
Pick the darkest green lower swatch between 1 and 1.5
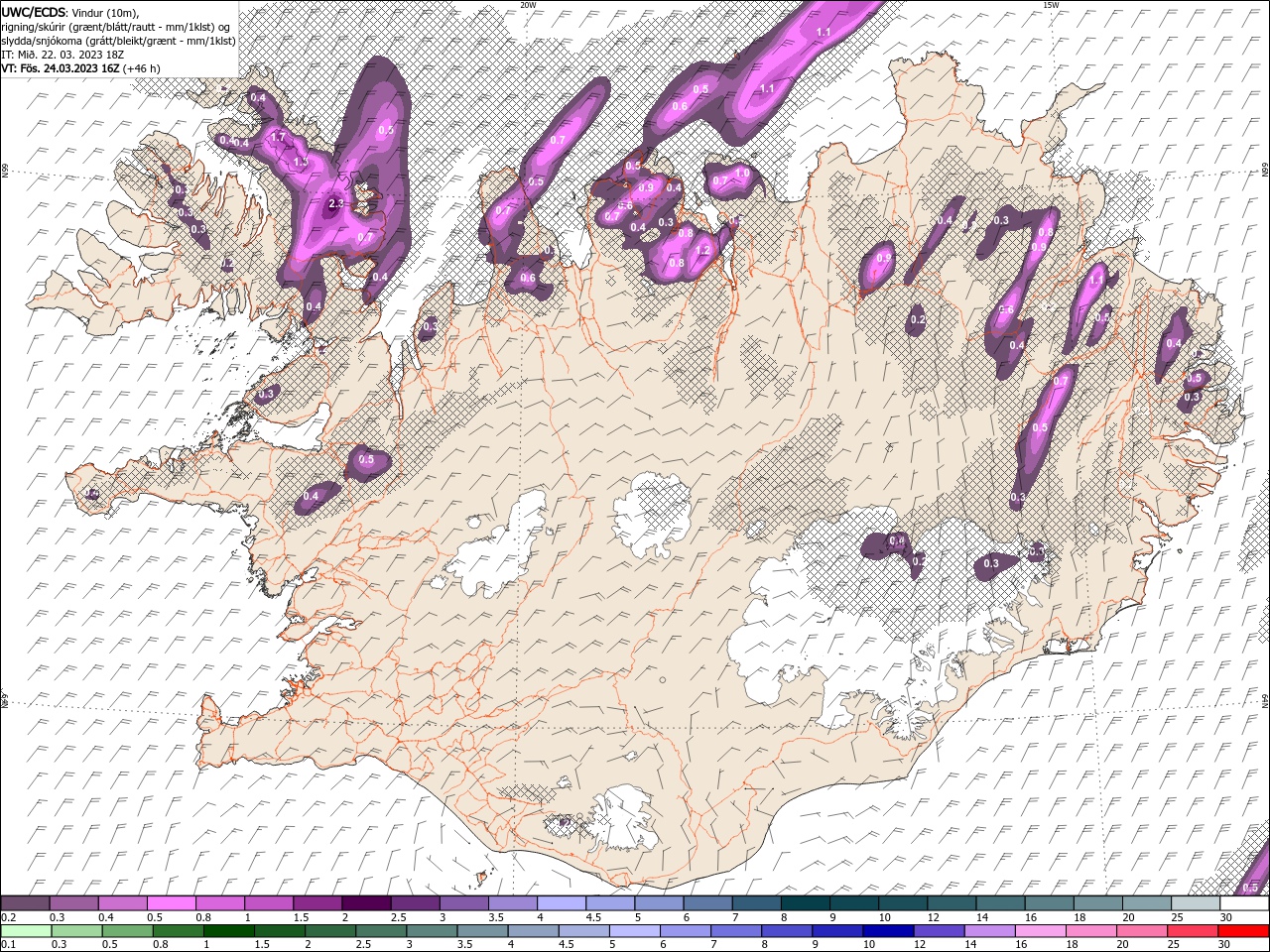[x=229, y=930]
